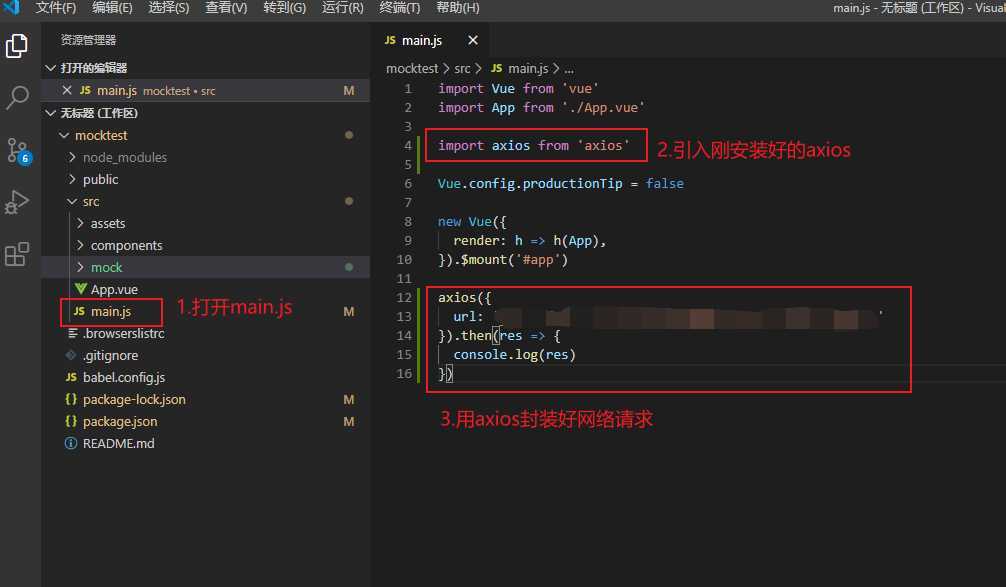The height and width of the screenshot is (587, 1006).
Task: Open main.js under src folder
Action: pos(110,311)
